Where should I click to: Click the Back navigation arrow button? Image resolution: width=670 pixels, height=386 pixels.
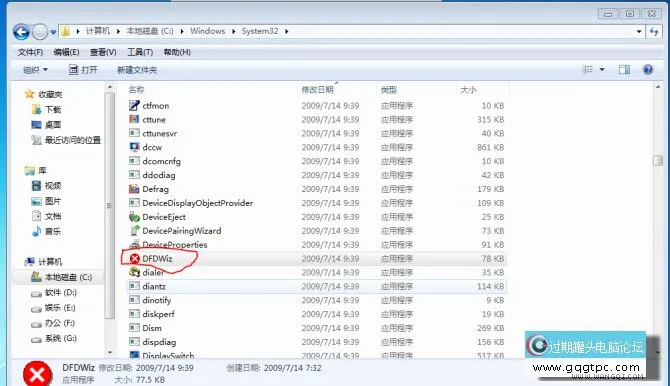(x=21, y=32)
